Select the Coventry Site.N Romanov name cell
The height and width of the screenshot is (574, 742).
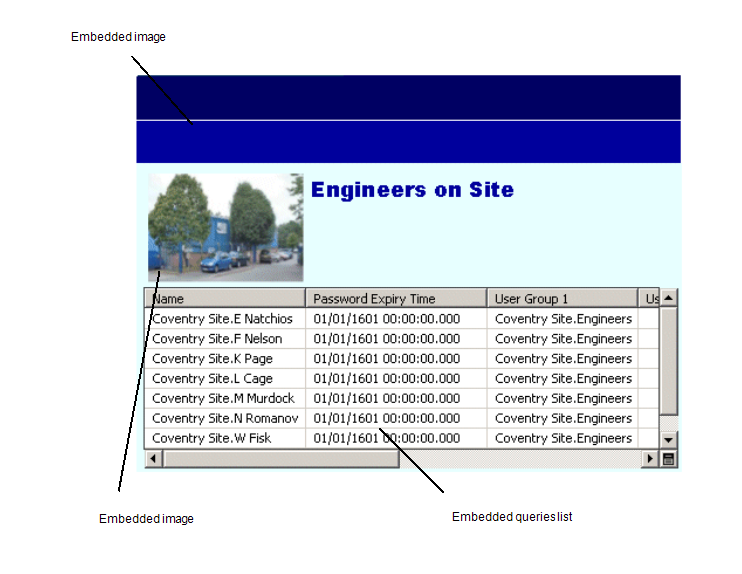pyautogui.click(x=225, y=418)
